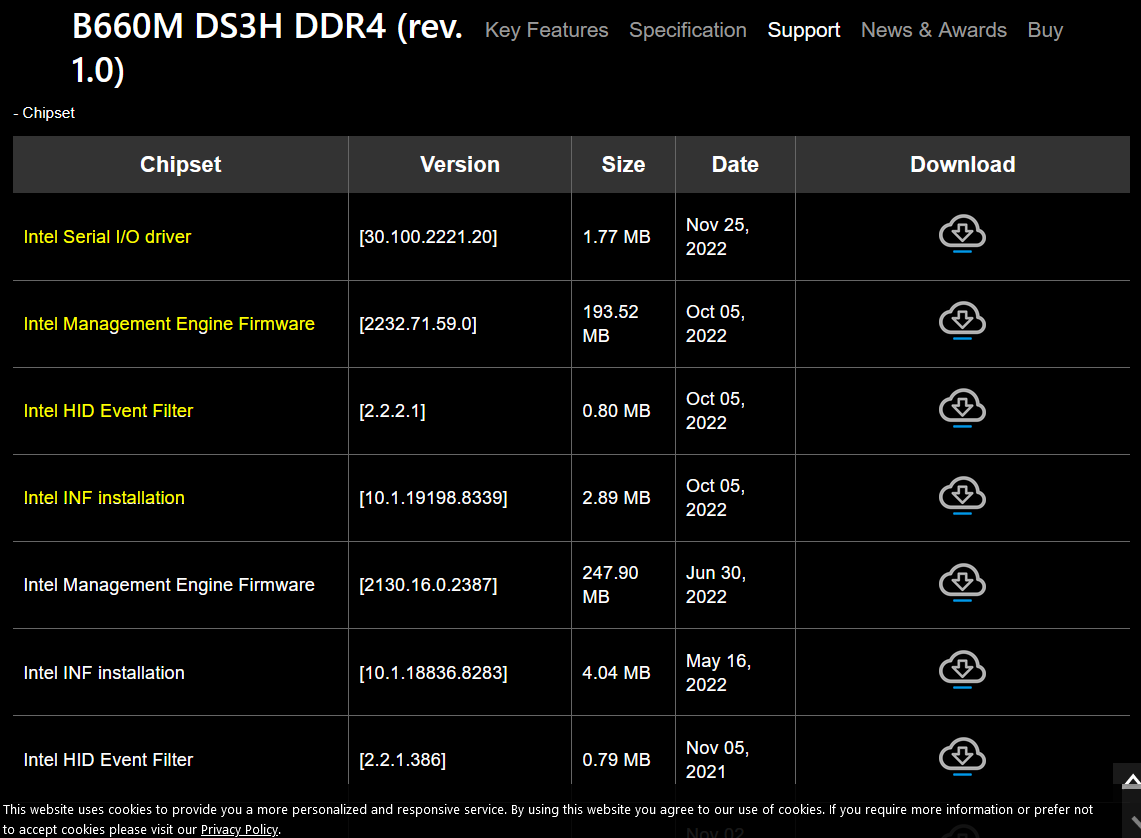Viewport: 1141px width, 838px height.
Task: Click yellow Intel INF installation entry
Action: [x=104, y=498]
